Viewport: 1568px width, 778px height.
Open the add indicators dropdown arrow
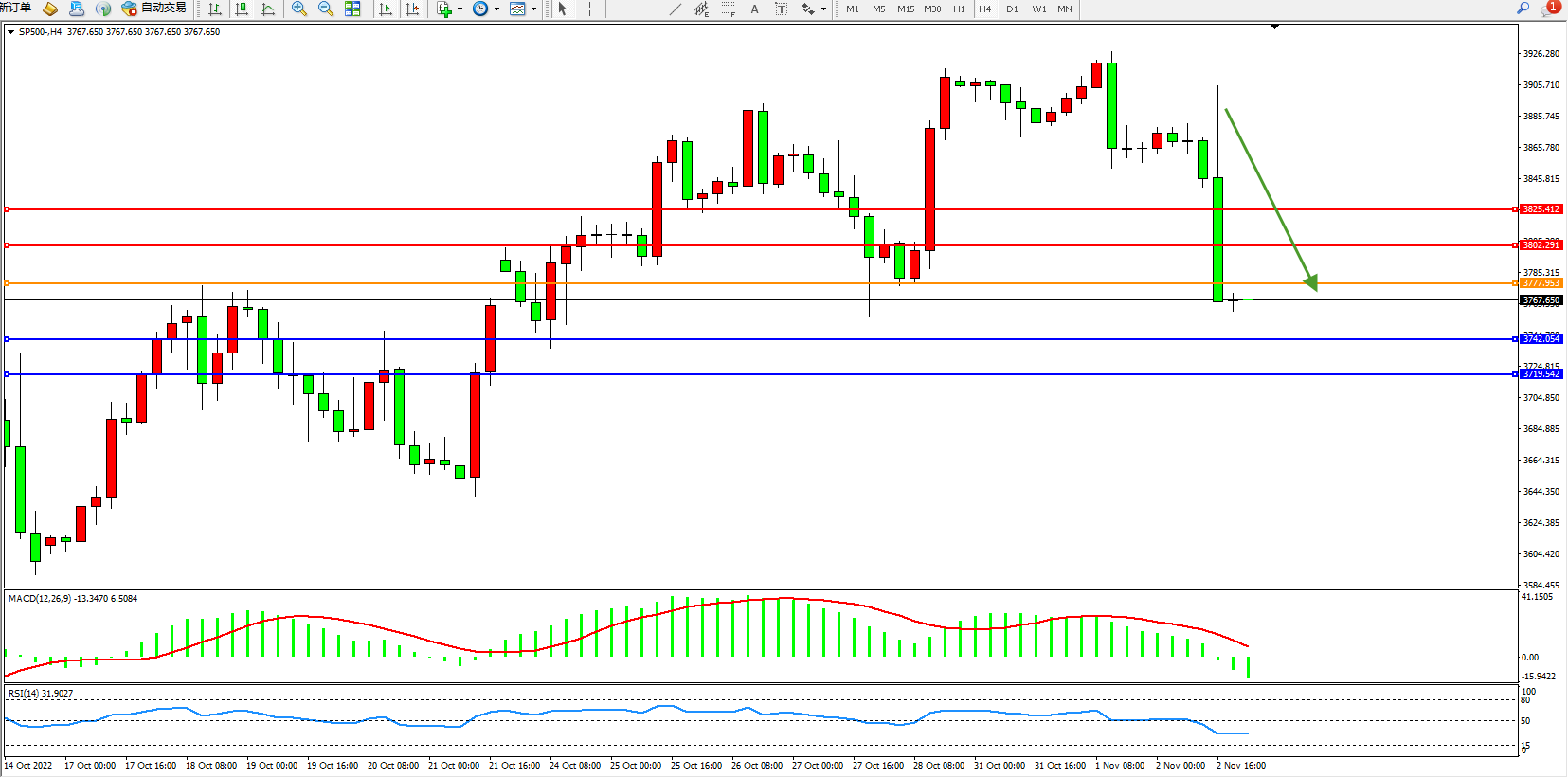point(460,9)
